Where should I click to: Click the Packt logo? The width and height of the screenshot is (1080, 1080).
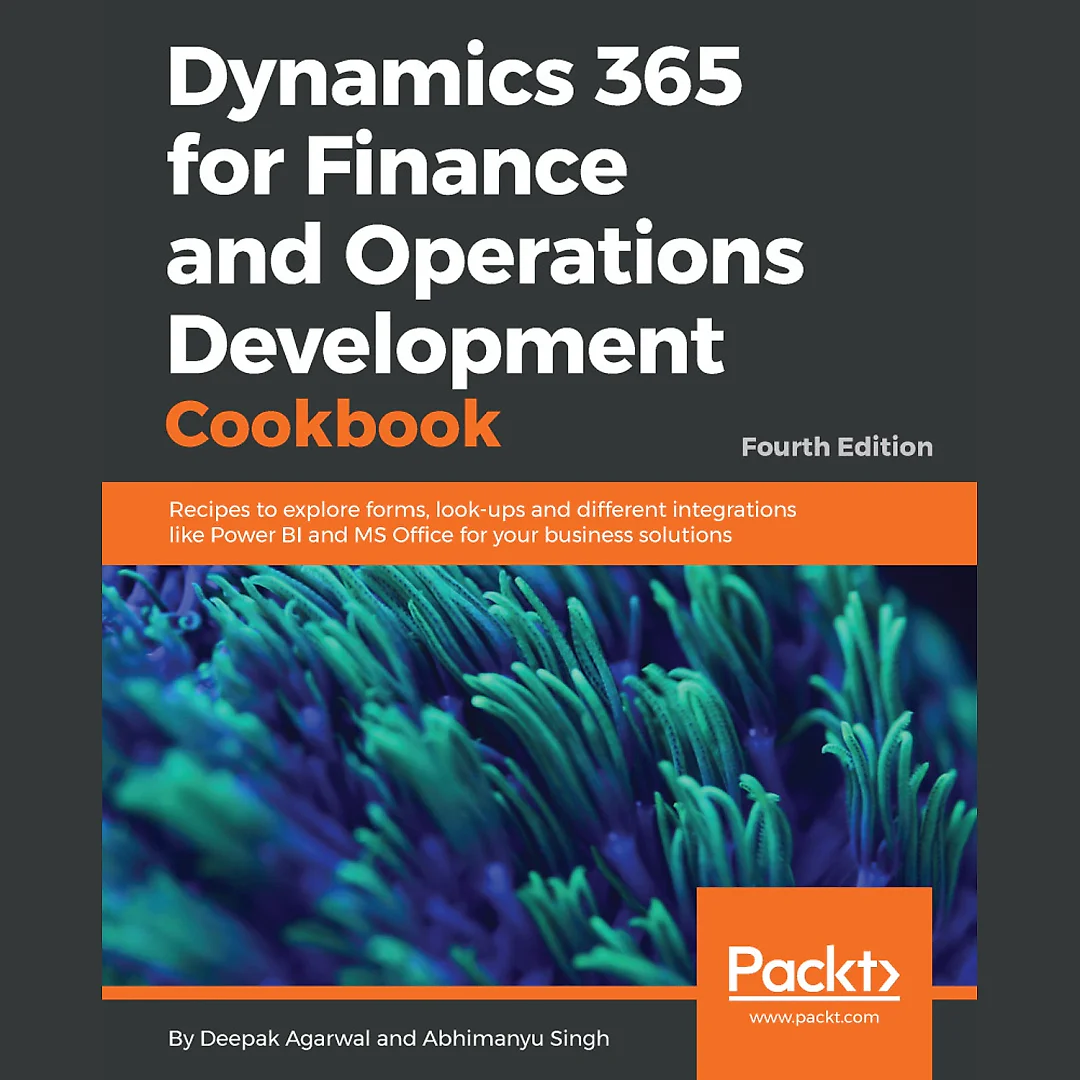(814, 973)
